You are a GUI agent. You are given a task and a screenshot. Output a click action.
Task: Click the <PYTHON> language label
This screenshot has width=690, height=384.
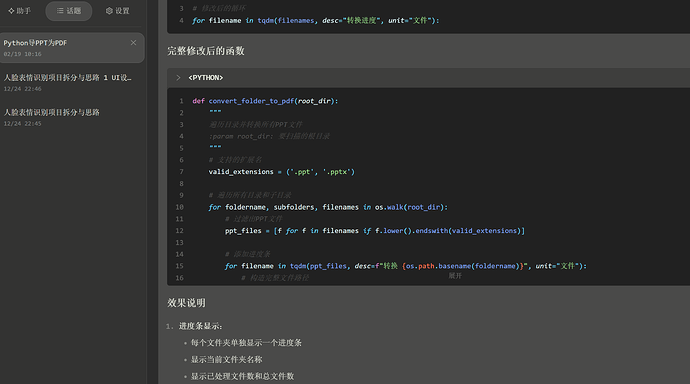[206, 78]
